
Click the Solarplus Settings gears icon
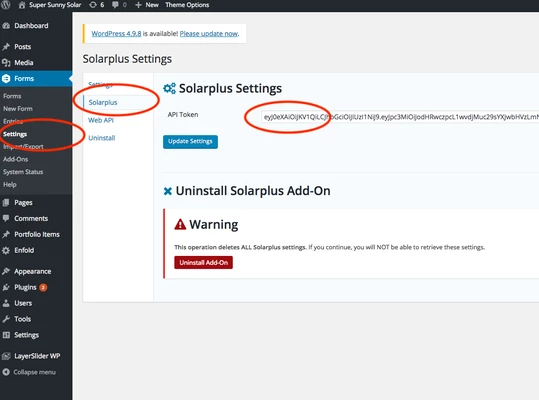tap(169, 89)
